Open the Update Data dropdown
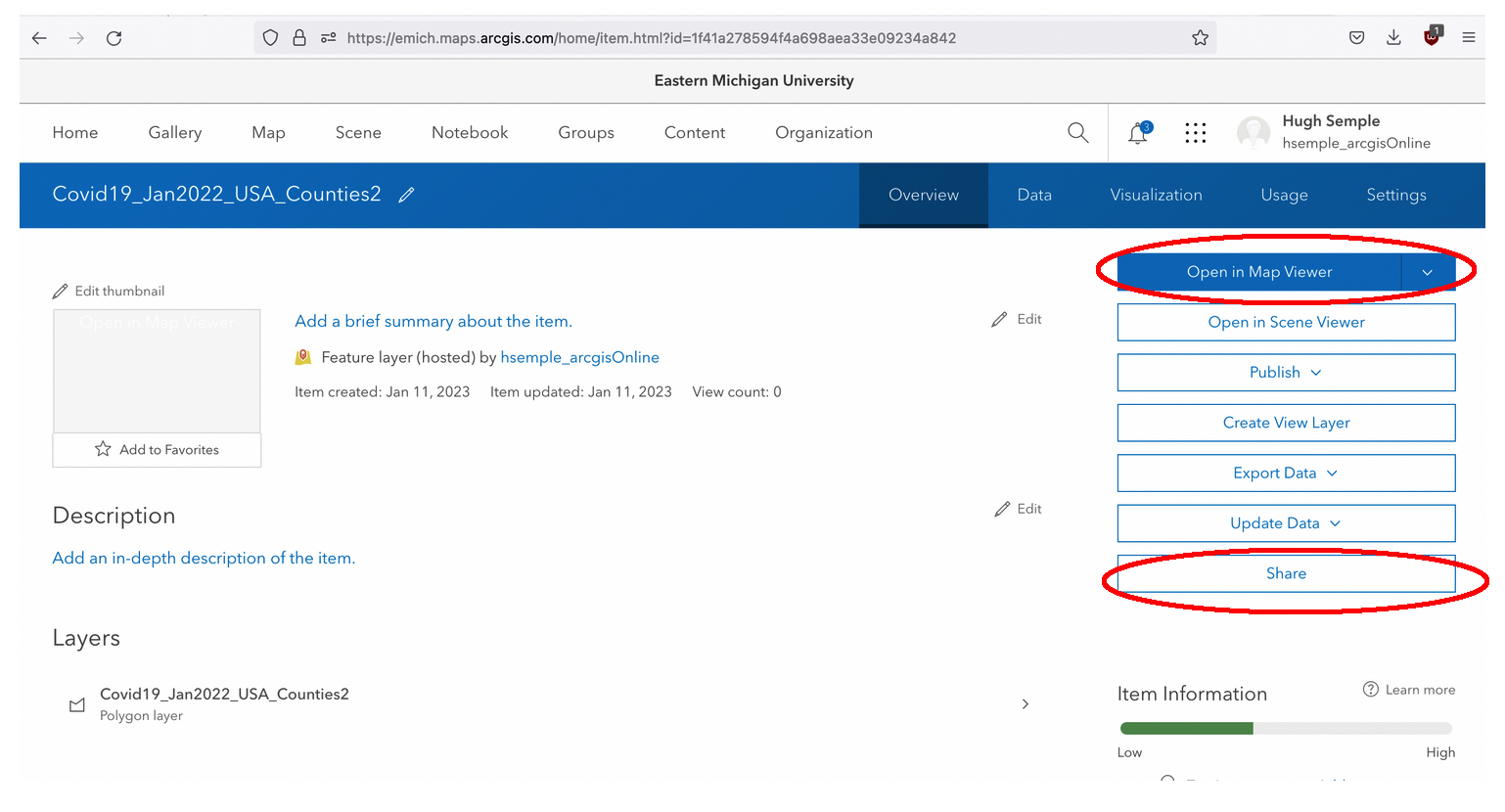 point(1286,523)
